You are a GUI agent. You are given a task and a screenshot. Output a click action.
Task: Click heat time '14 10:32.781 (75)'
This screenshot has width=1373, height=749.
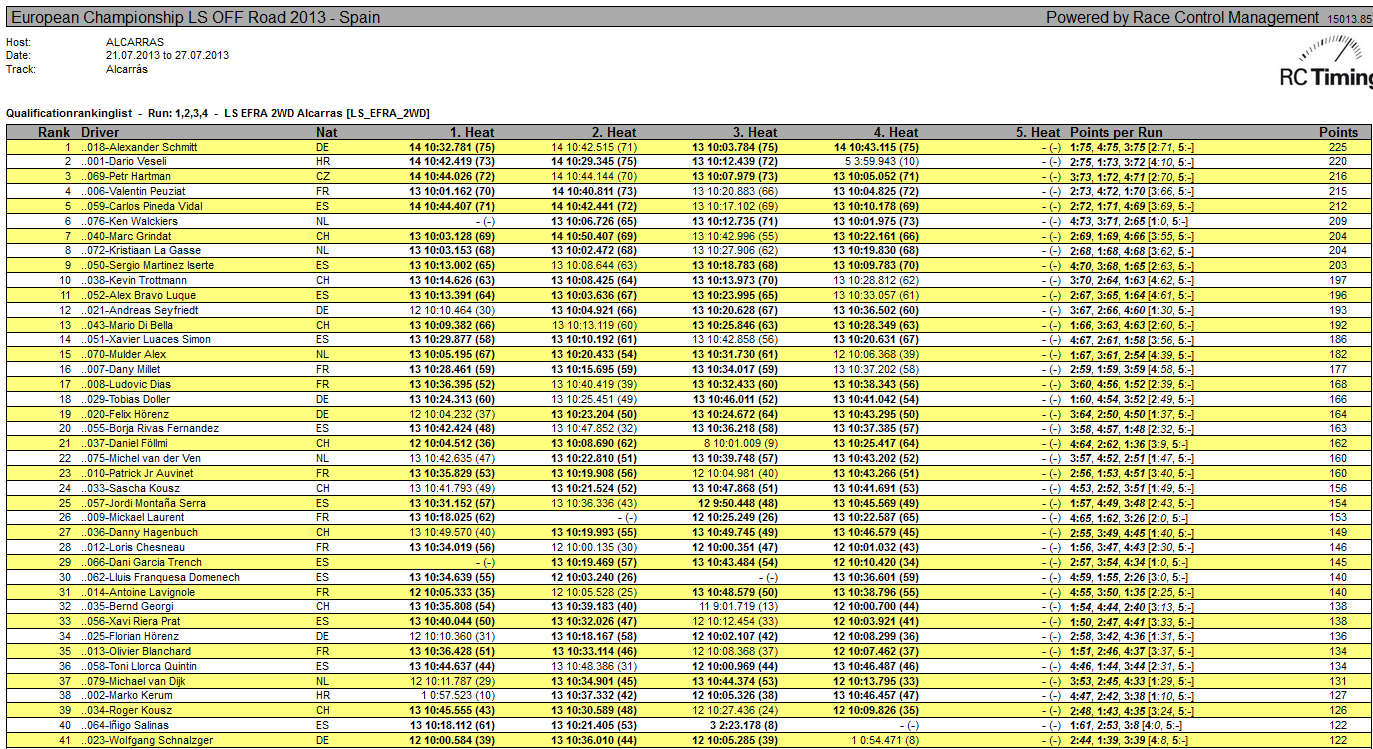(452, 147)
